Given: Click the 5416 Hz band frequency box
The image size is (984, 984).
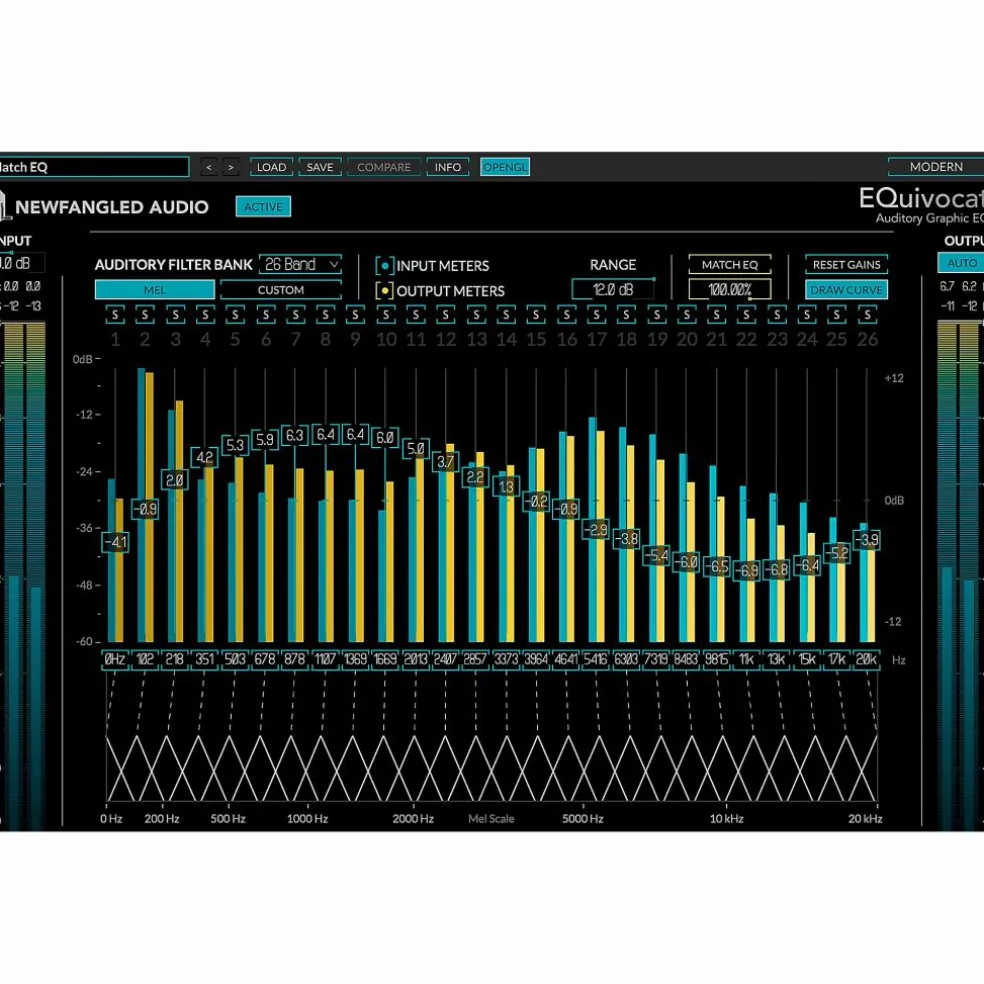Looking at the screenshot, I should point(596,660).
